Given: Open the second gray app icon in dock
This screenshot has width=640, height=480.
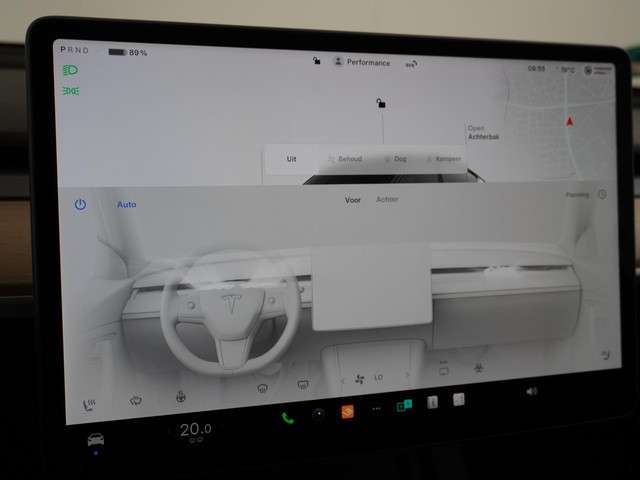Looking at the screenshot, I should tap(458, 399).
